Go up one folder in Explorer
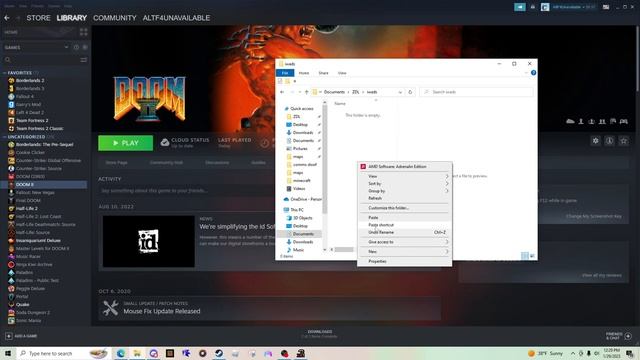The height and width of the screenshot is (360, 640). tap(307, 92)
